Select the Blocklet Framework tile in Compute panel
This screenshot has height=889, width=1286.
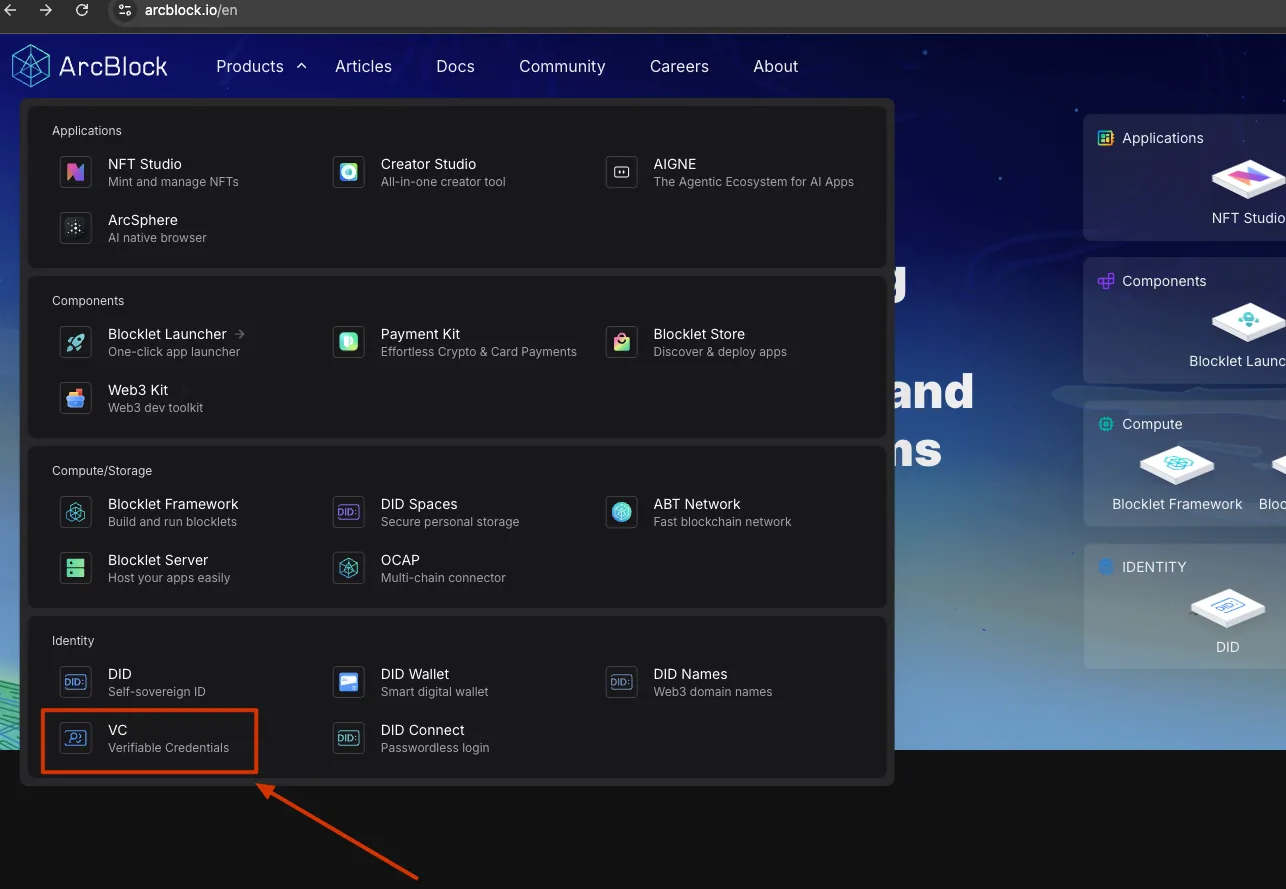click(x=1177, y=478)
